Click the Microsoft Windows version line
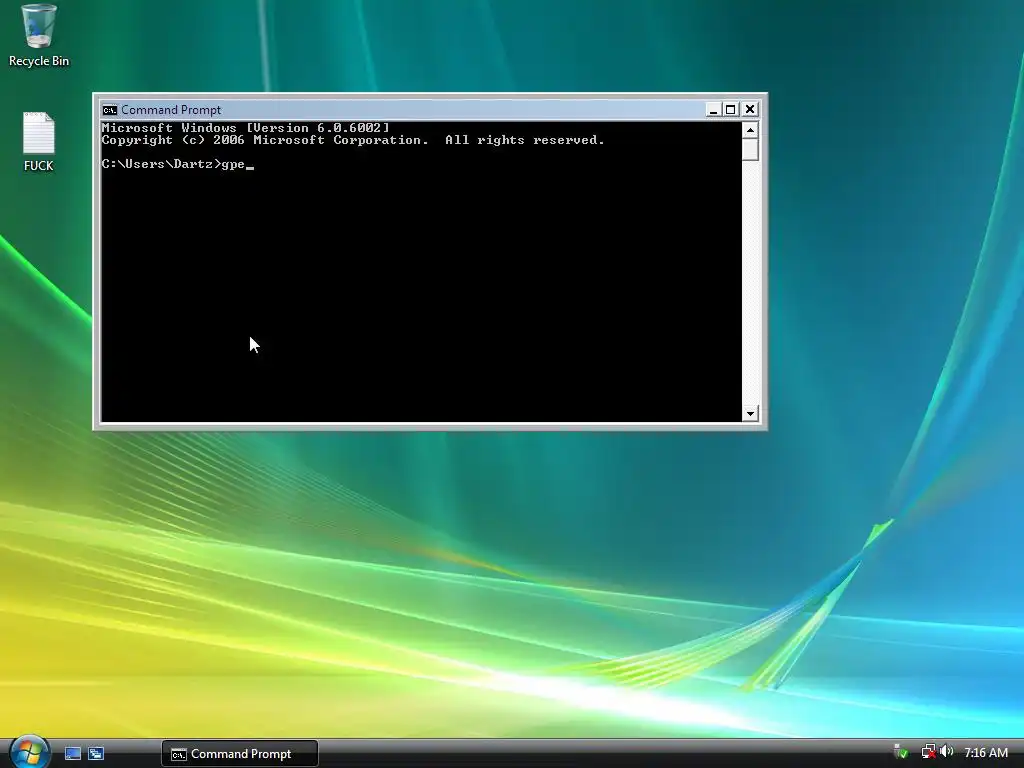 tap(246, 128)
